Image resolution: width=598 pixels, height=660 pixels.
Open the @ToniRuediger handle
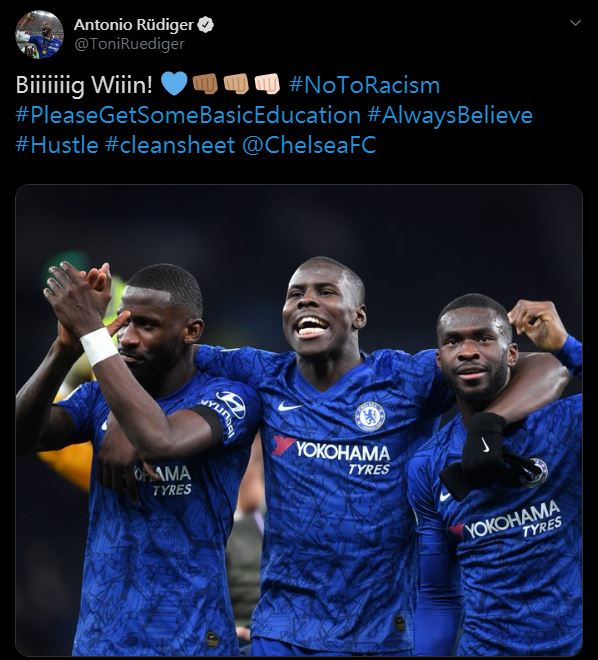click(129, 44)
